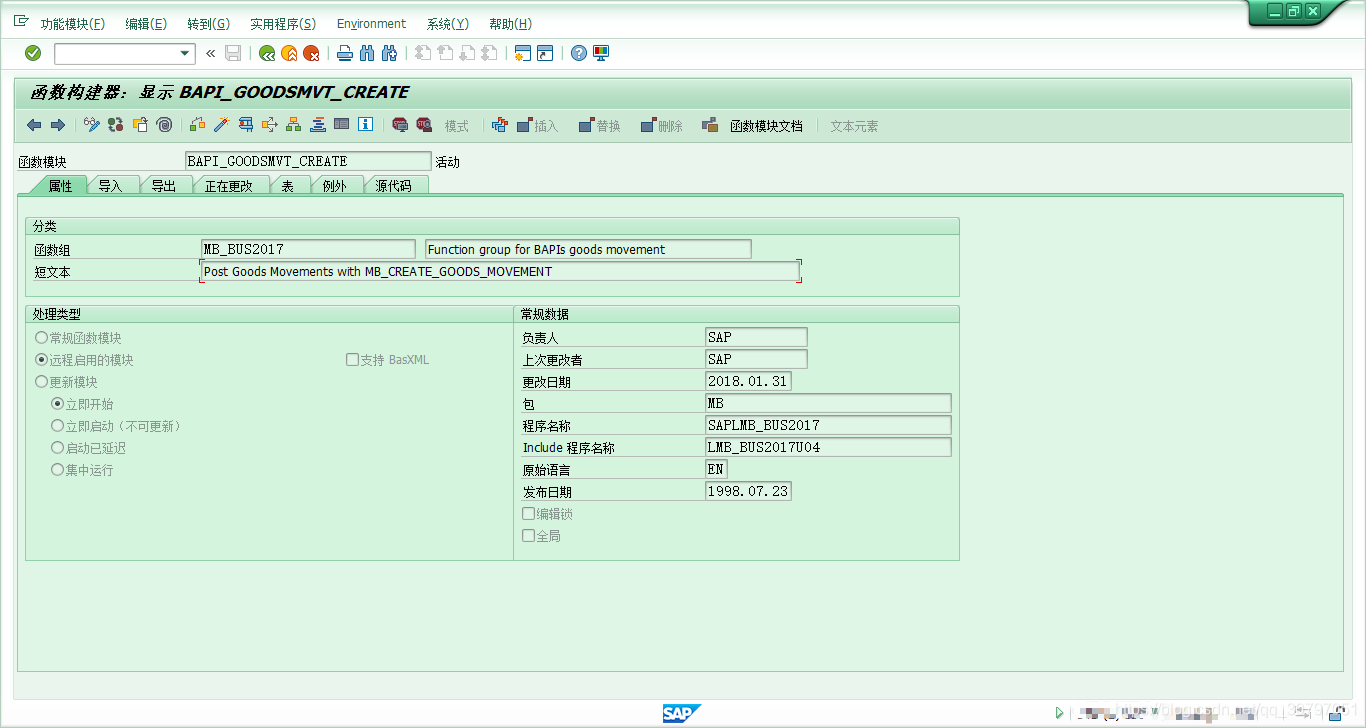Open the 功能模块(F) menu

72,24
